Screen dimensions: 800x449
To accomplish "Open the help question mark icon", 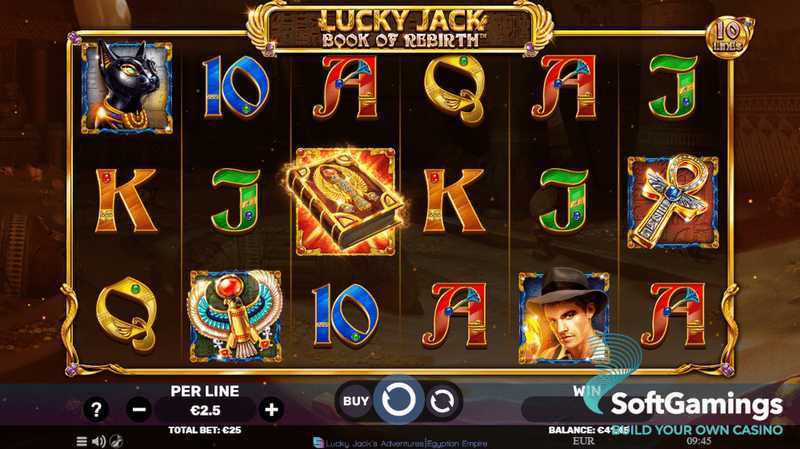I will (x=96, y=409).
